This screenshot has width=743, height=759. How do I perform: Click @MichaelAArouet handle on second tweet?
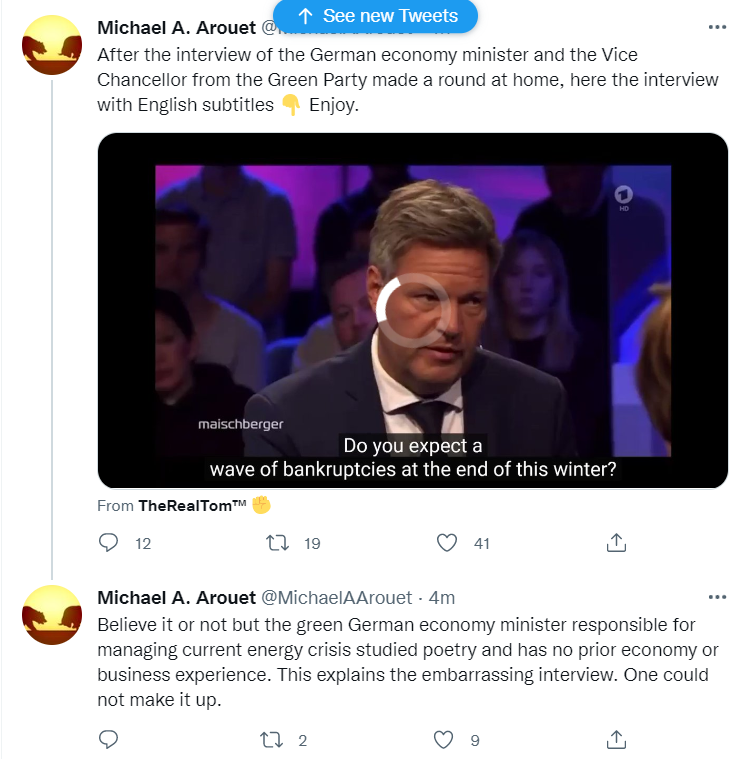click(336, 597)
